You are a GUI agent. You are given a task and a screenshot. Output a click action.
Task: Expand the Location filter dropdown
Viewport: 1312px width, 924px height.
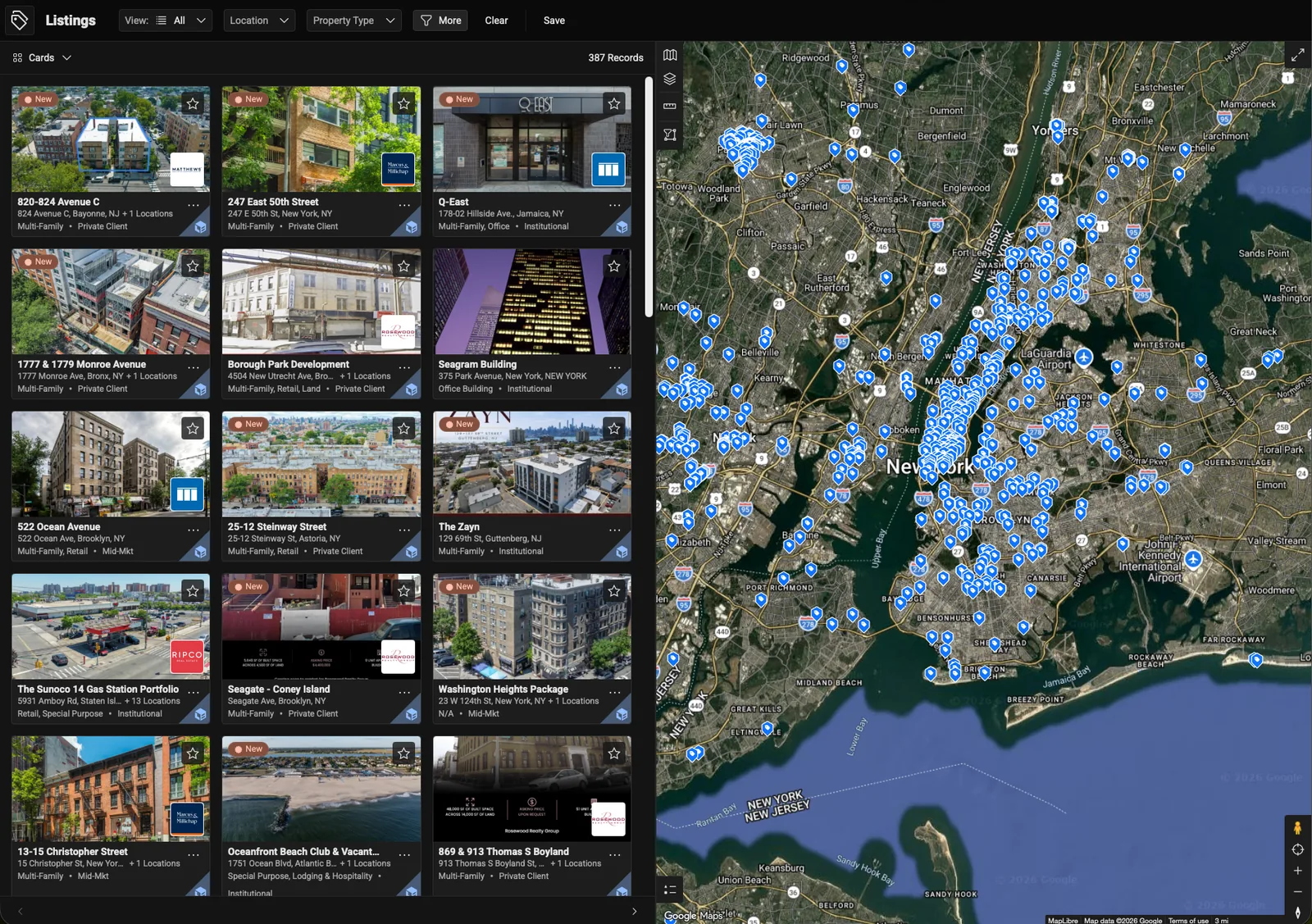tap(259, 20)
